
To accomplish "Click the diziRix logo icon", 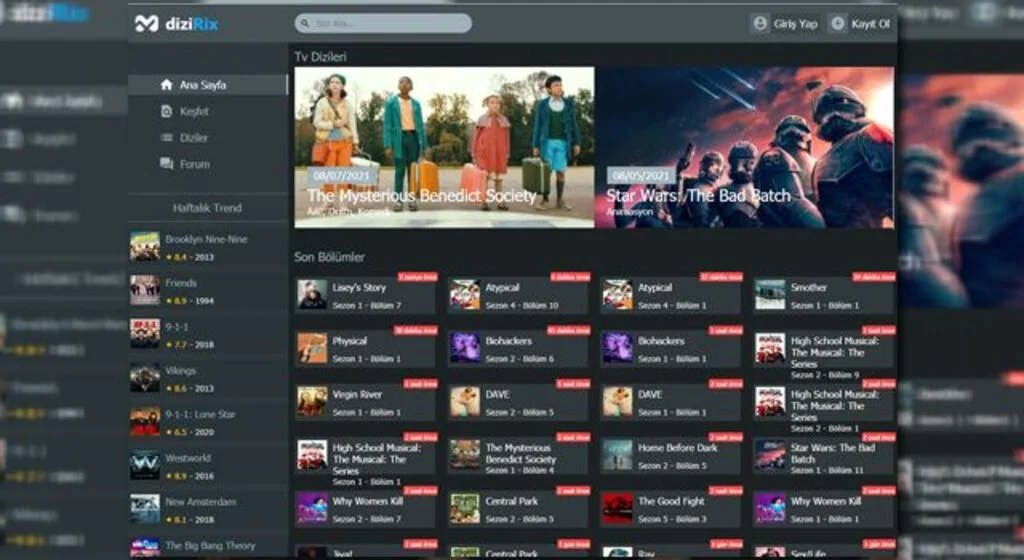I will tap(146, 23).
